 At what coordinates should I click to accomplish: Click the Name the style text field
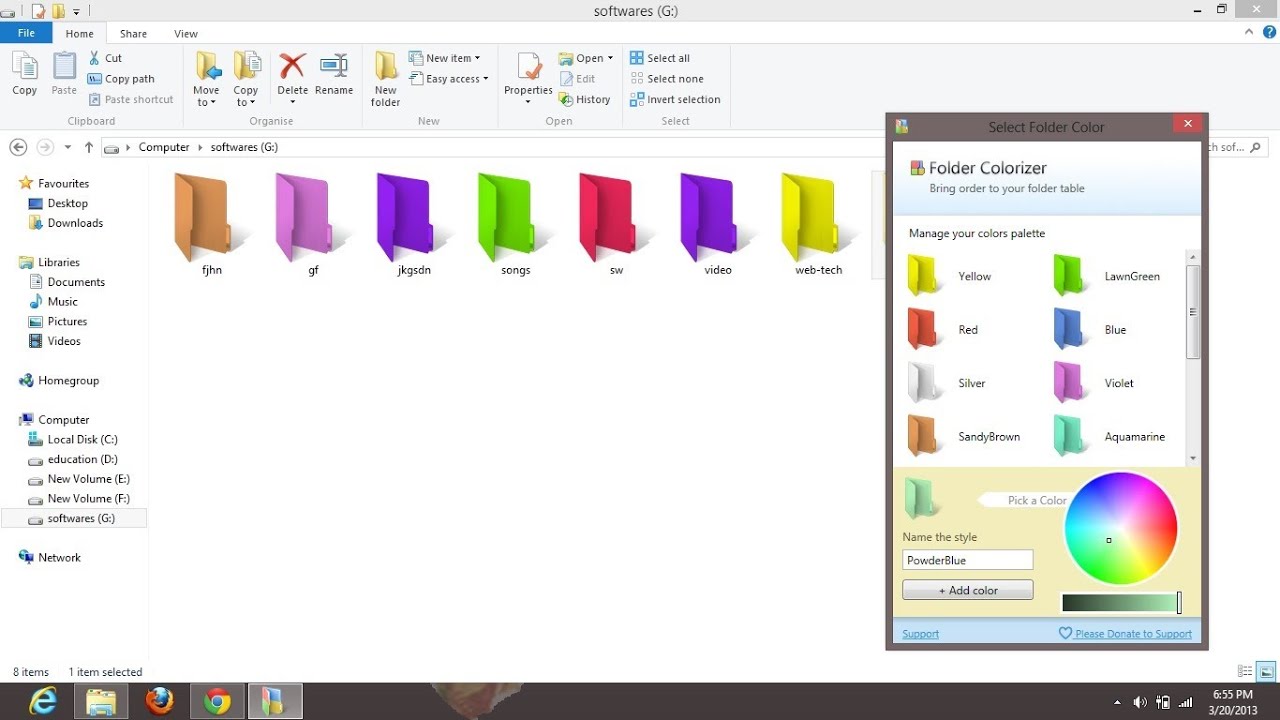tap(968, 560)
